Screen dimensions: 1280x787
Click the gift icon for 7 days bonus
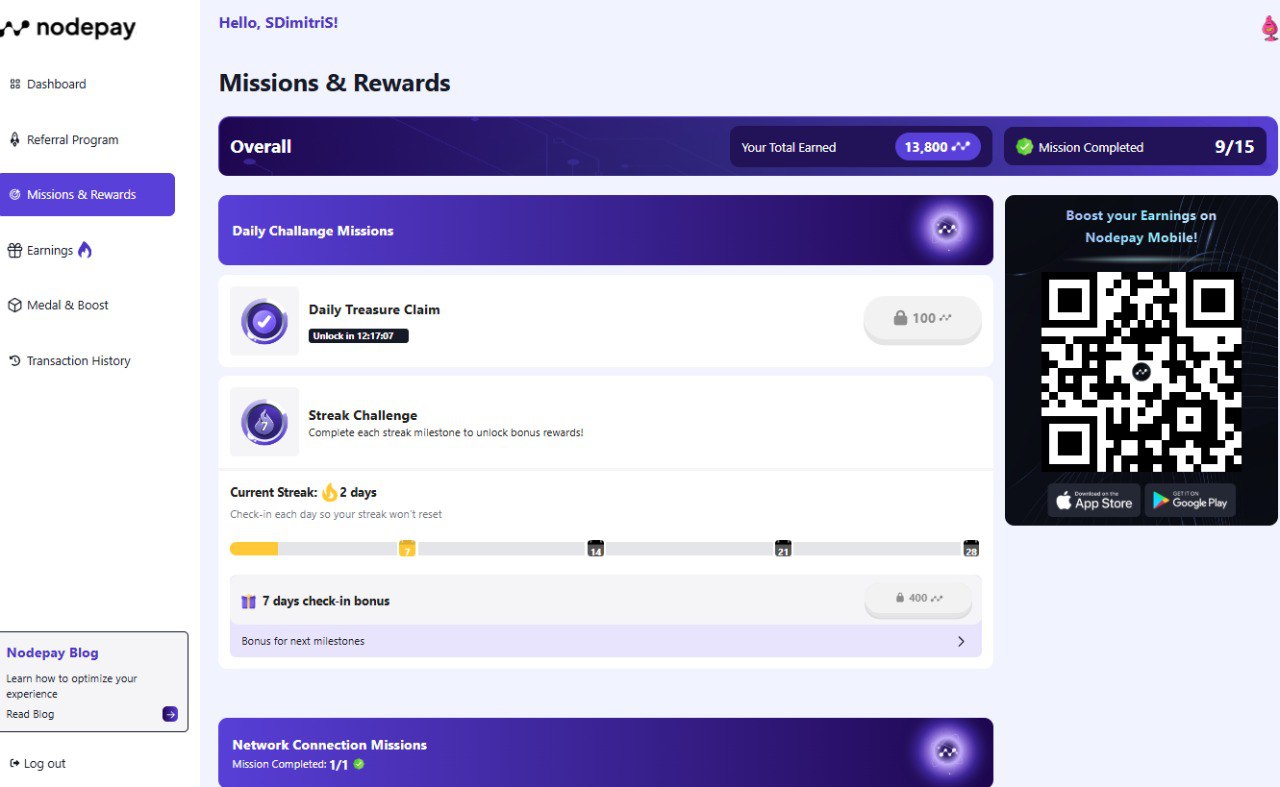pos(249,601)
